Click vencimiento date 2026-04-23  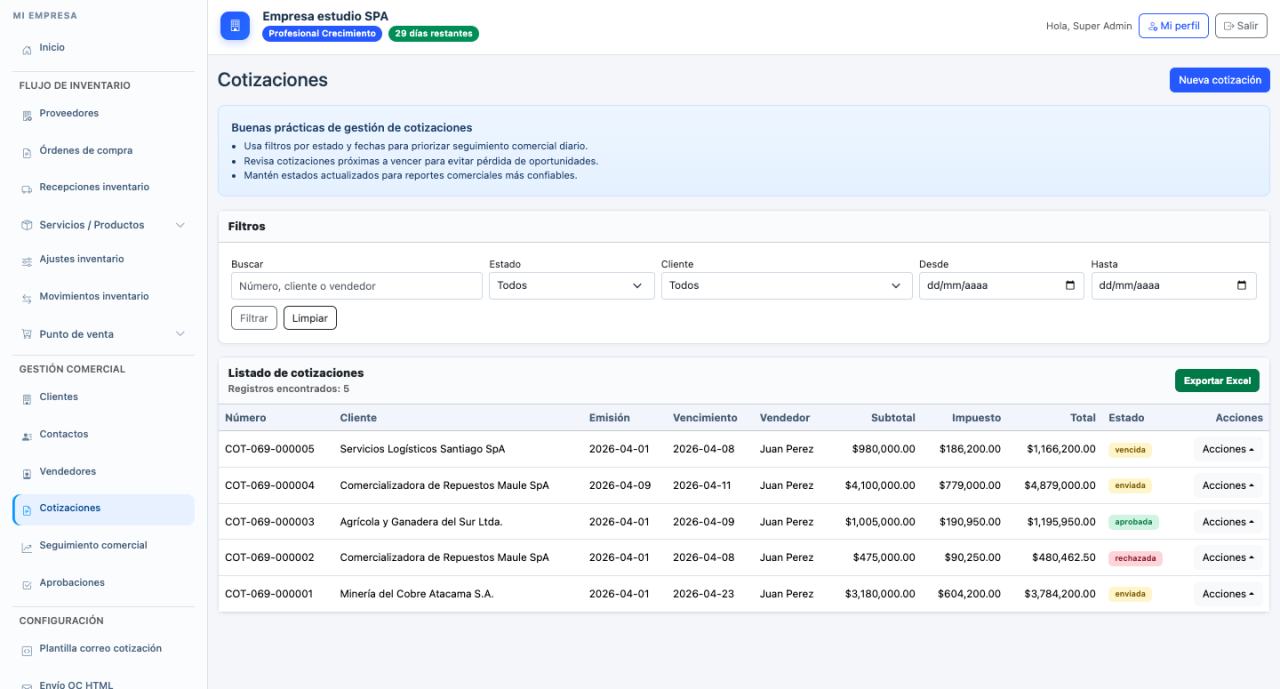click(x=703, y=594)
